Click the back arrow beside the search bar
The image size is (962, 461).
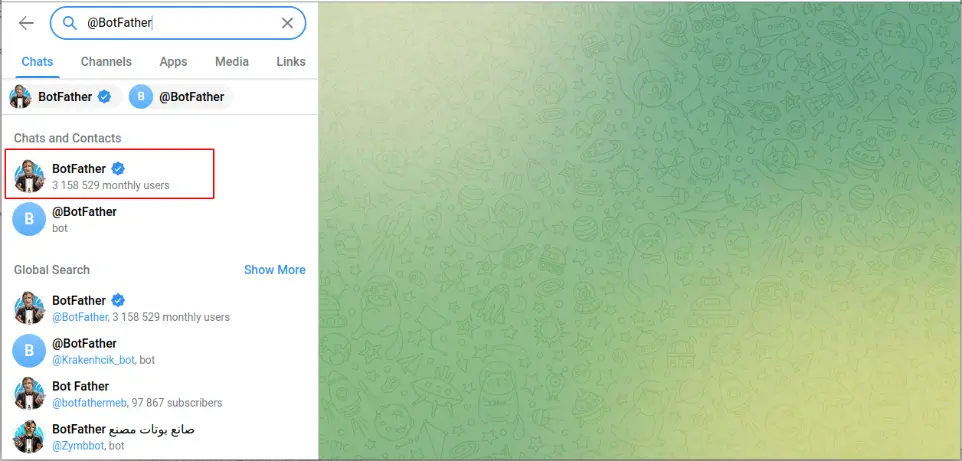[26, 23]
